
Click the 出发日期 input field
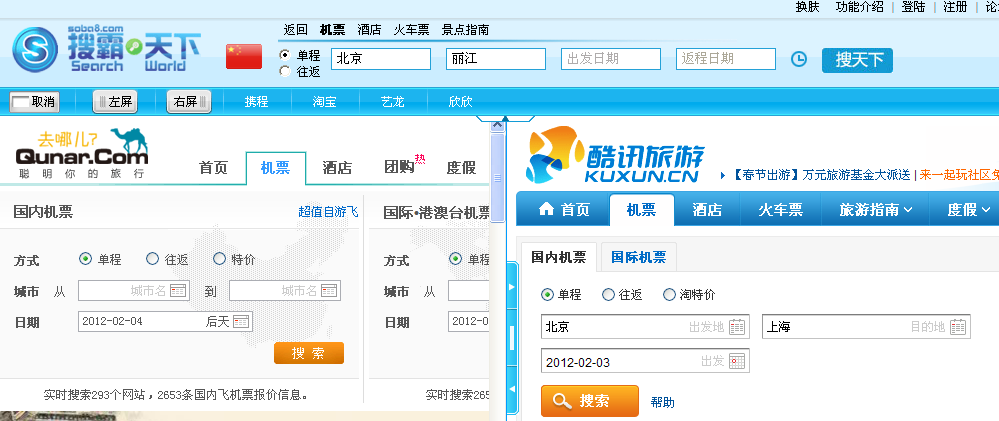click(610, 59)
